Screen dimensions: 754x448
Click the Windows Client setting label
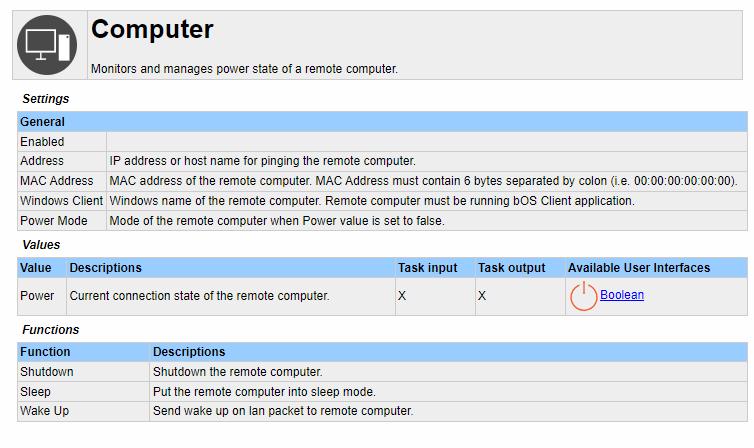click(61, 201)
